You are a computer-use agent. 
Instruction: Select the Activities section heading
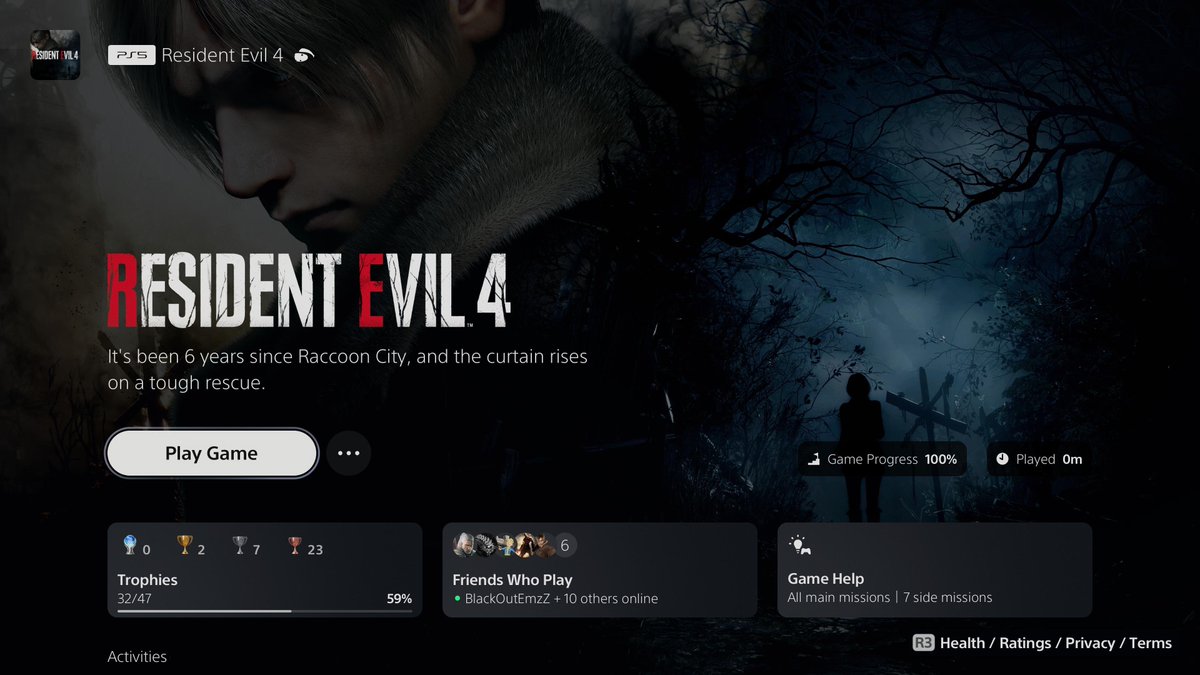click(137, 657)
